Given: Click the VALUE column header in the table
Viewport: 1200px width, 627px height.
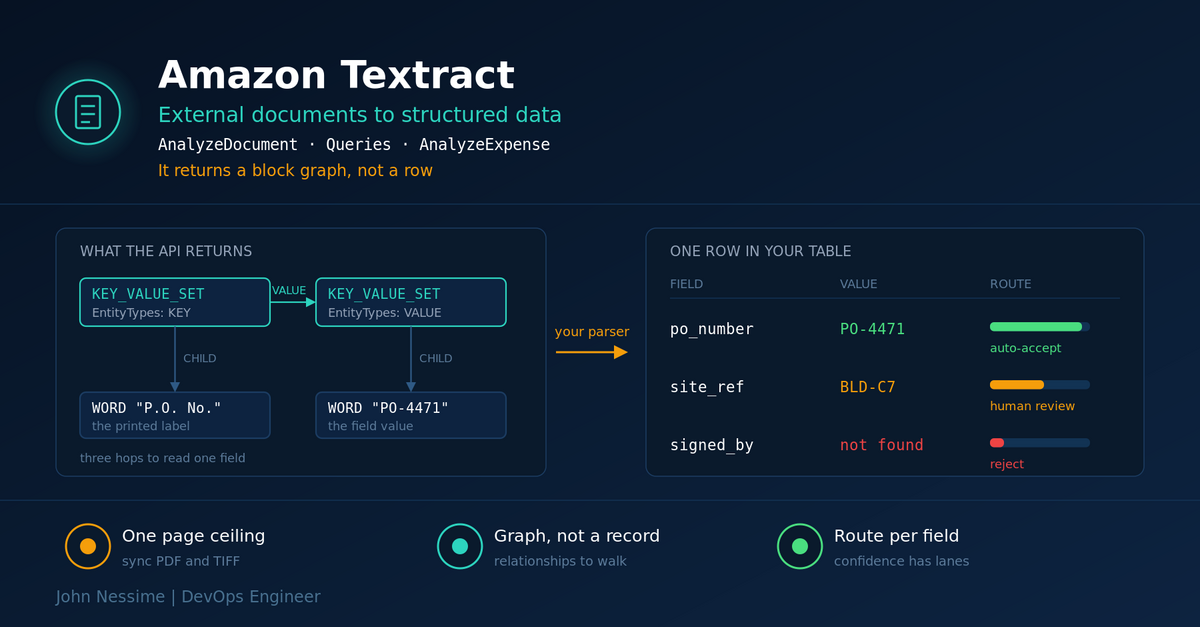Looking at the screenshot, I should coord(859,284).
